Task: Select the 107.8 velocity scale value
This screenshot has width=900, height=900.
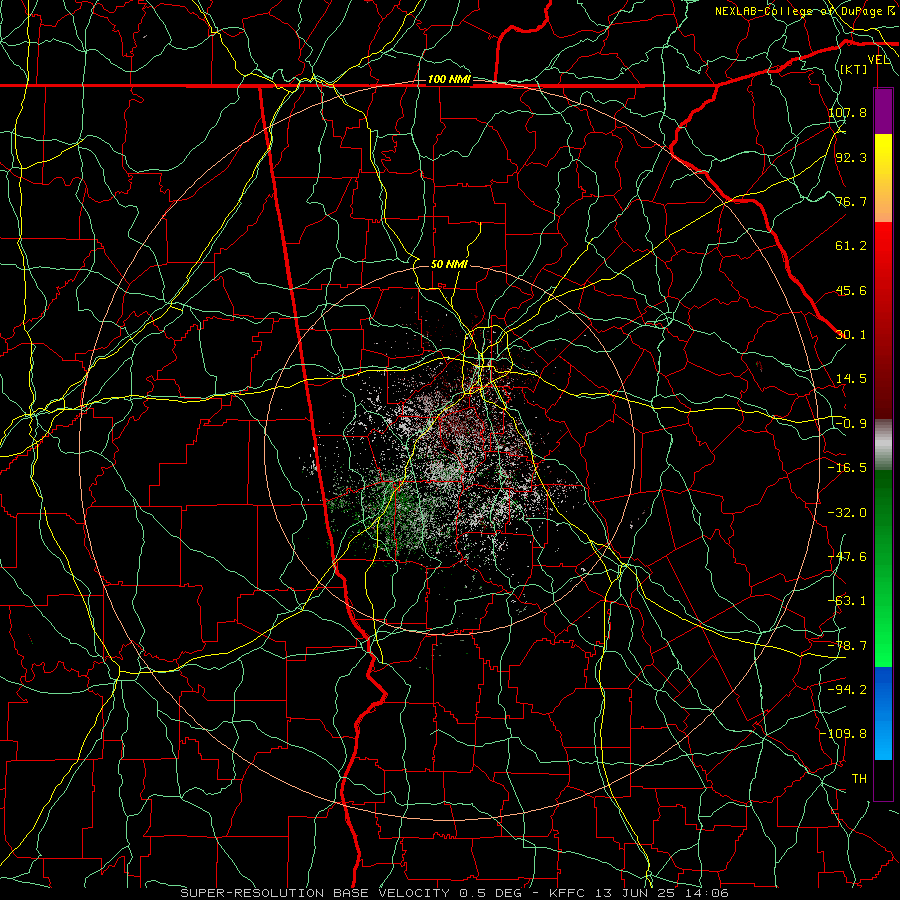Action: [847, 112]
